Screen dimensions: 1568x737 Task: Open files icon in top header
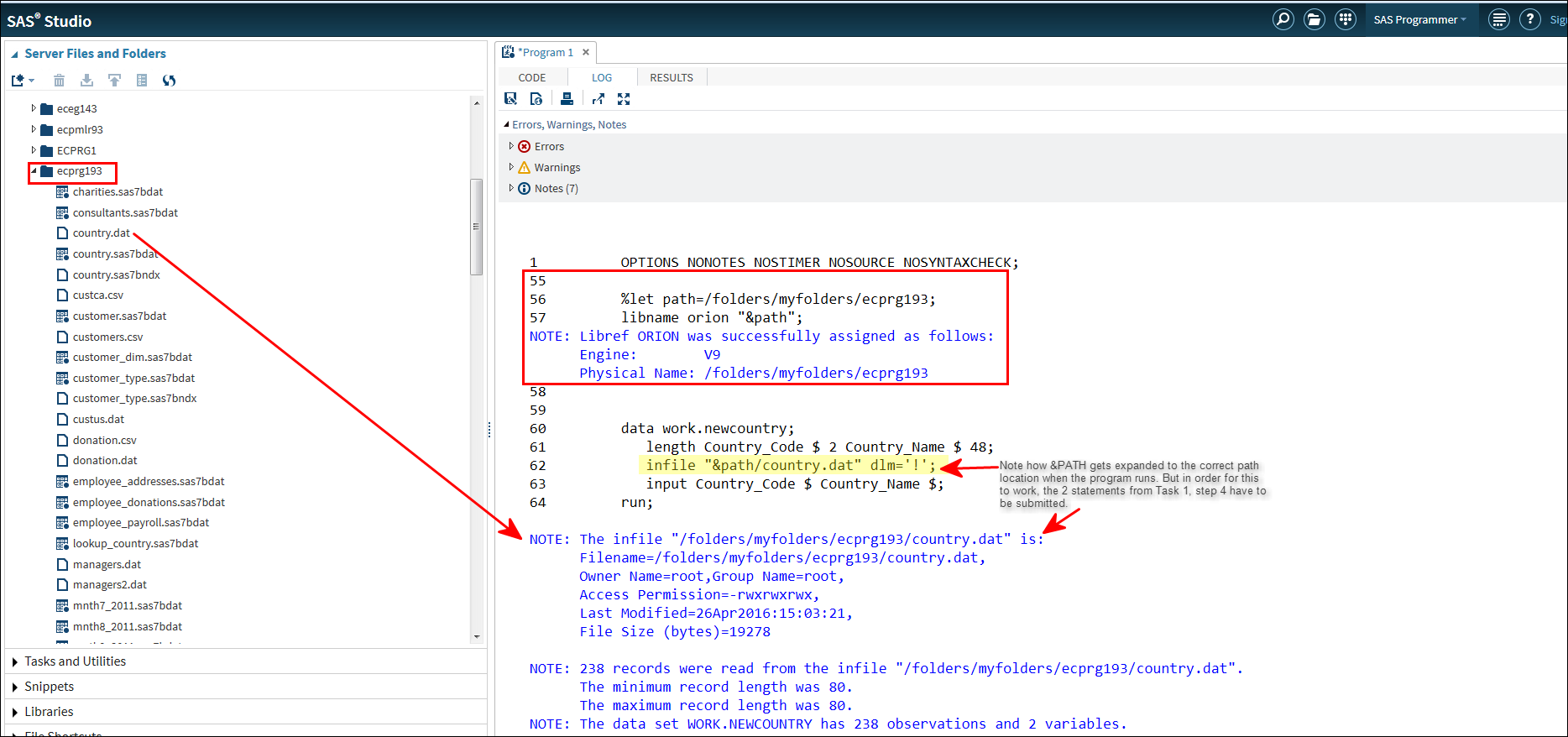(1315, 18)
